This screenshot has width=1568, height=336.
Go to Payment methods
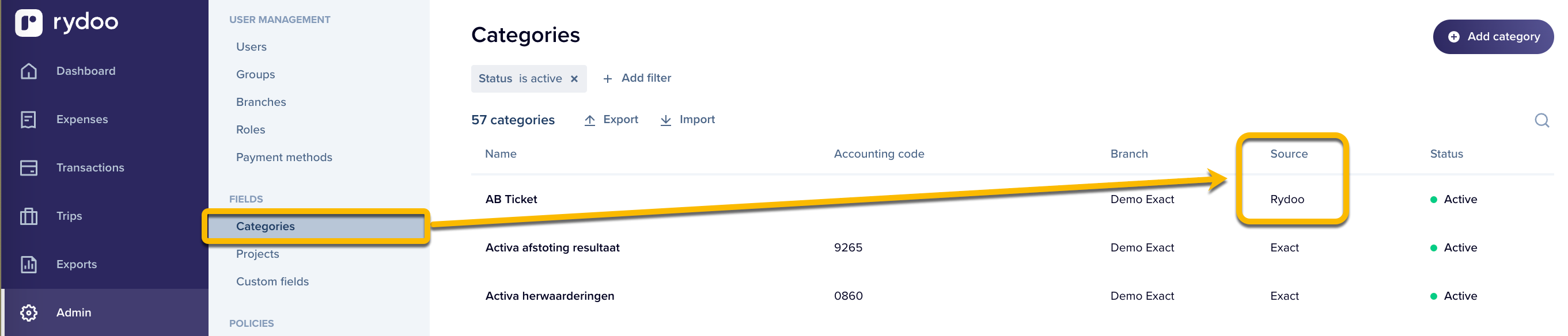pos(284,158)
